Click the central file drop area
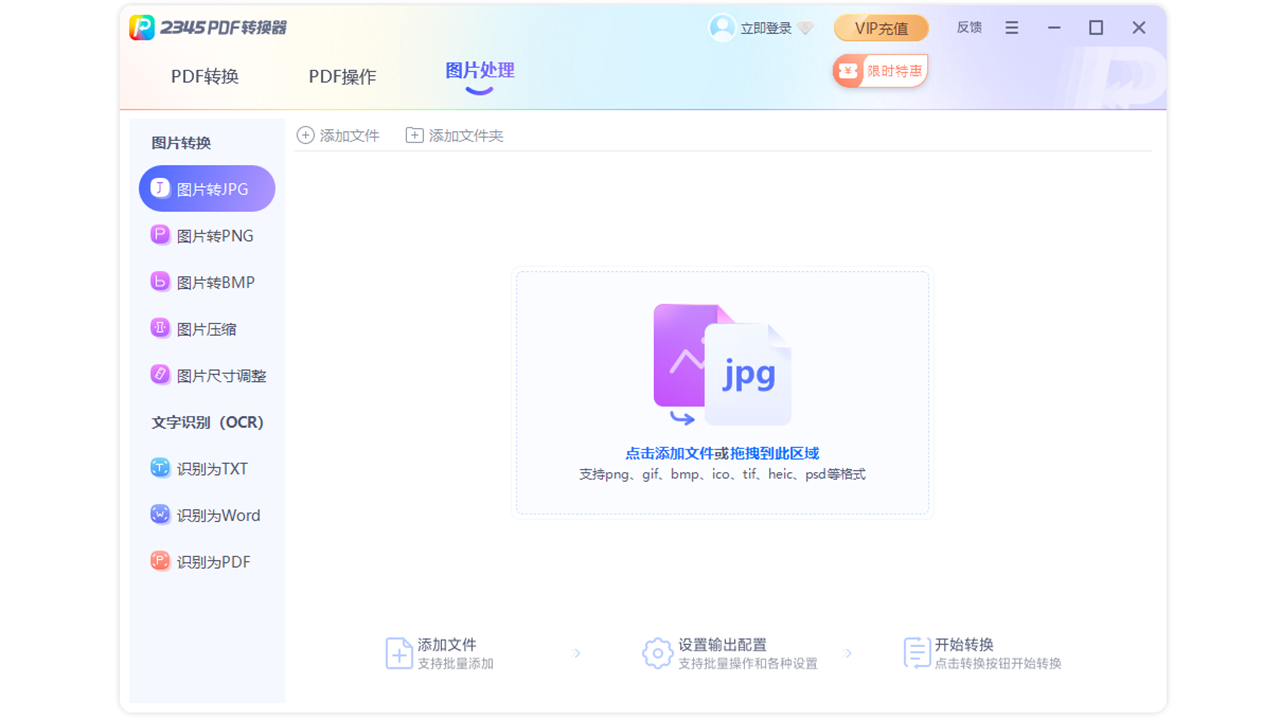This screenshot has height=720, width=1280. 722,392
